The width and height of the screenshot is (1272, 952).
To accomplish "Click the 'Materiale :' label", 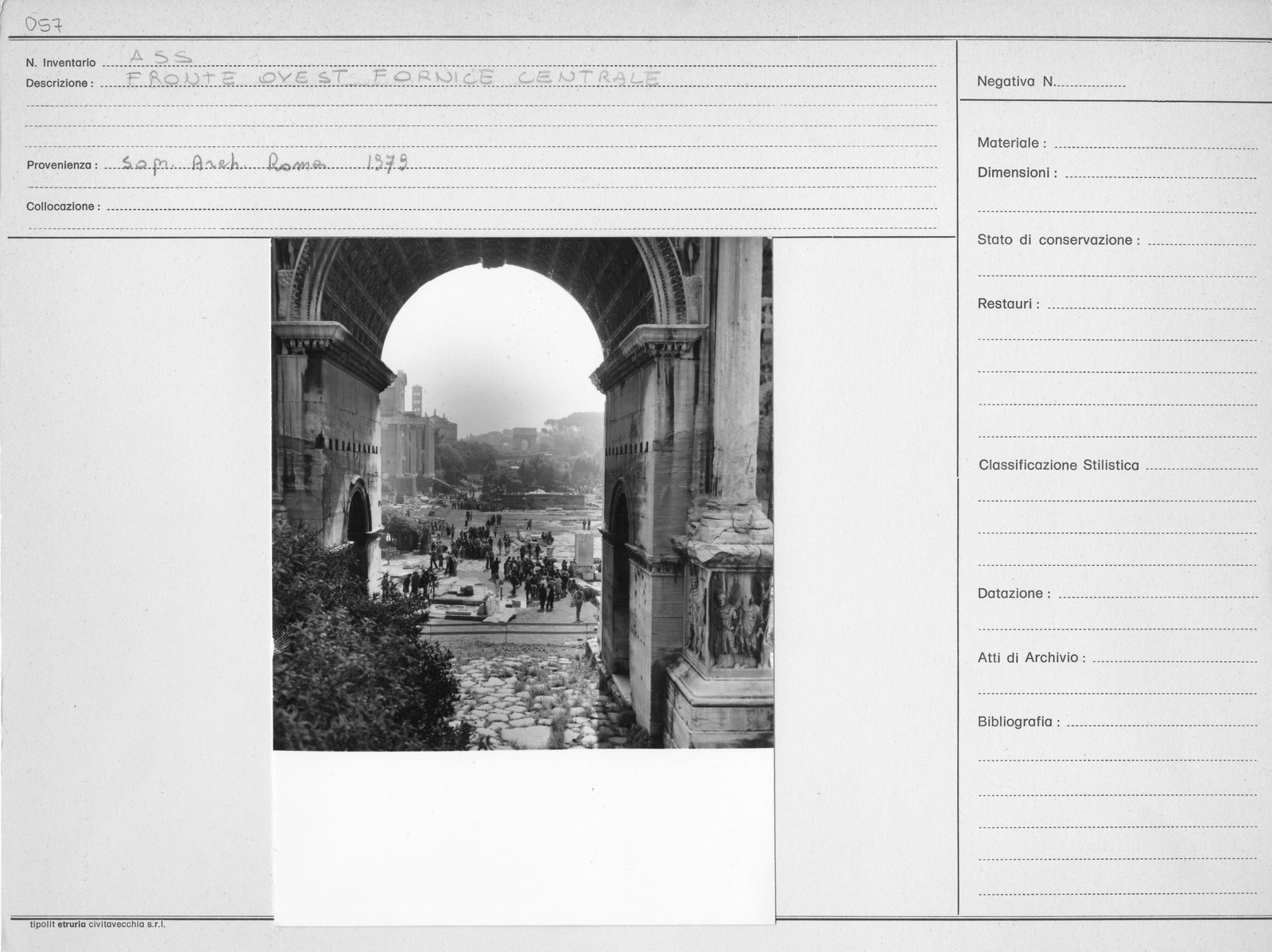I will point(1011,144).
